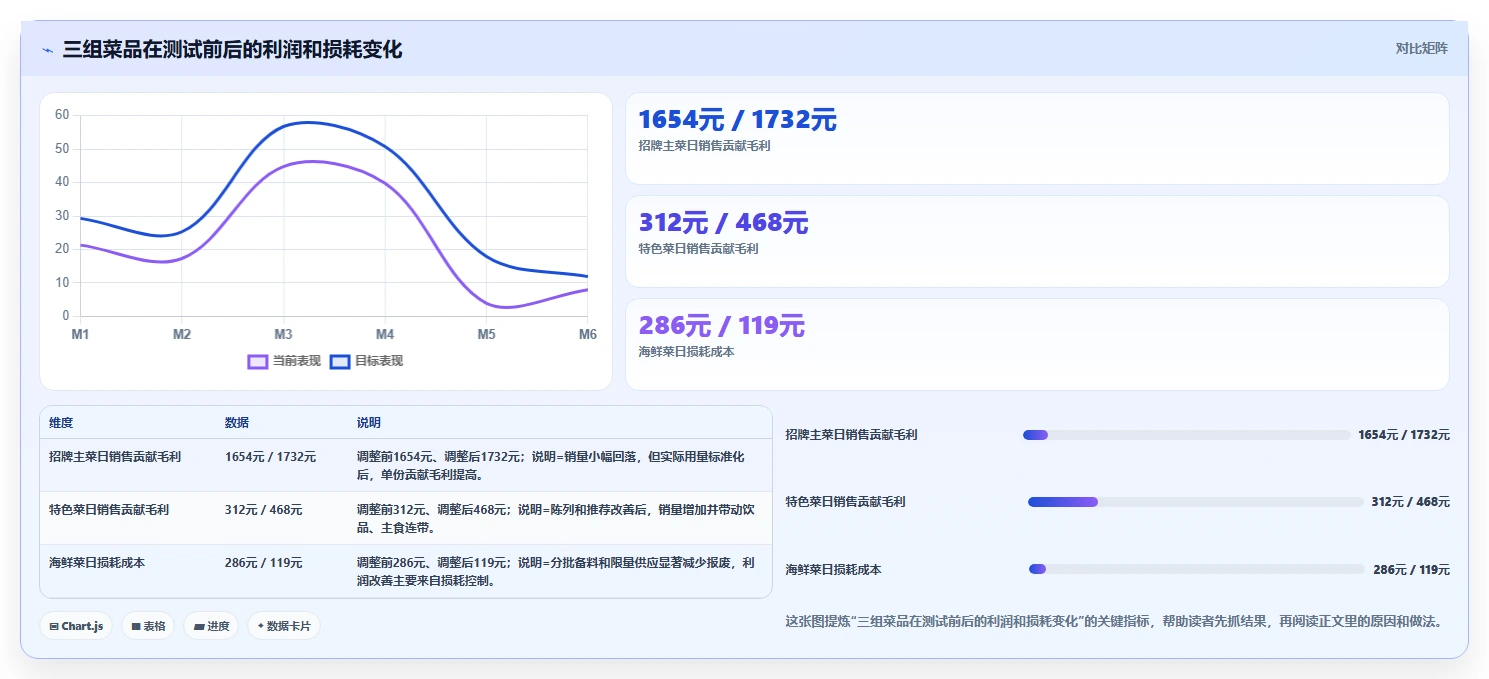Click the 特色菜日销售贡献毛利 progress bar

pos(1196,502)
